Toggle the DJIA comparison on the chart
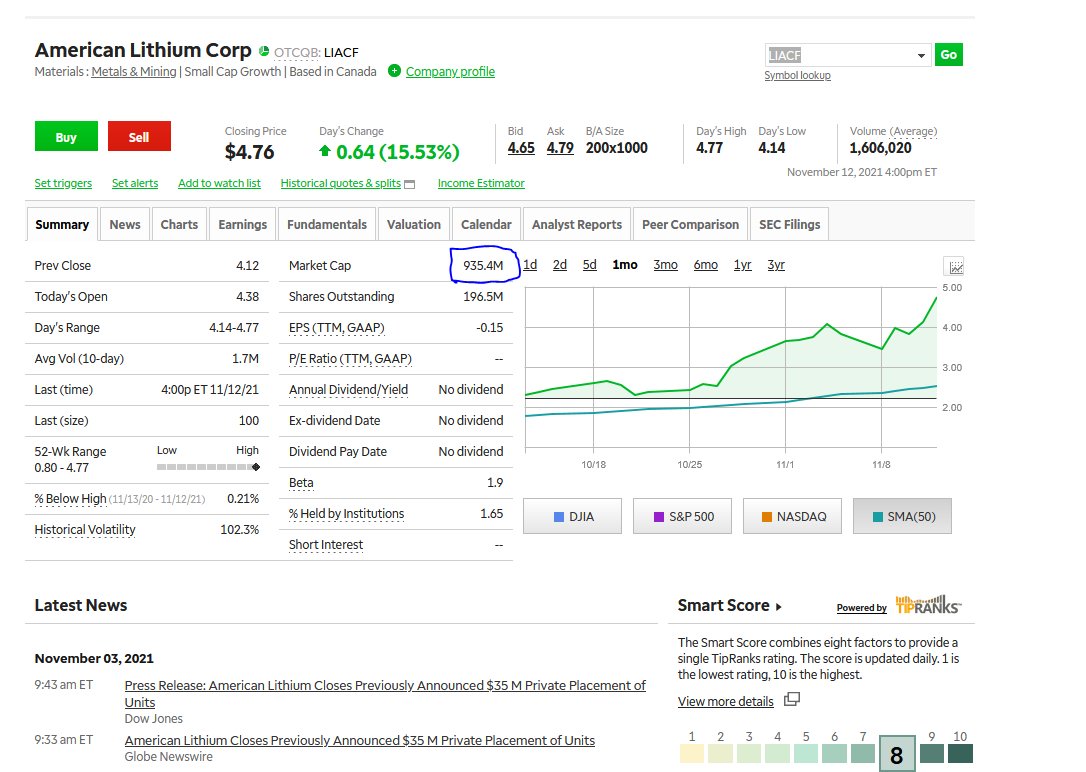Image resolution: width=1086 pixels, height=772 pixels. point(573,517)
